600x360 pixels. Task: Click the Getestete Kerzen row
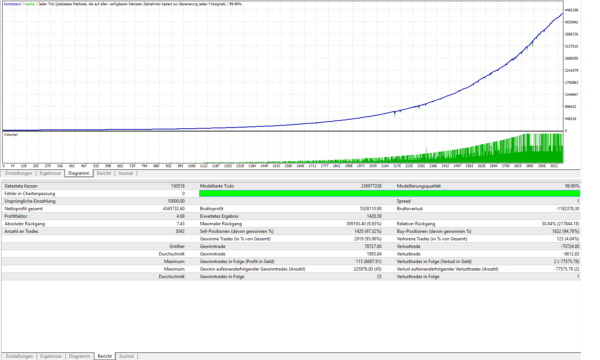point(95,186)
